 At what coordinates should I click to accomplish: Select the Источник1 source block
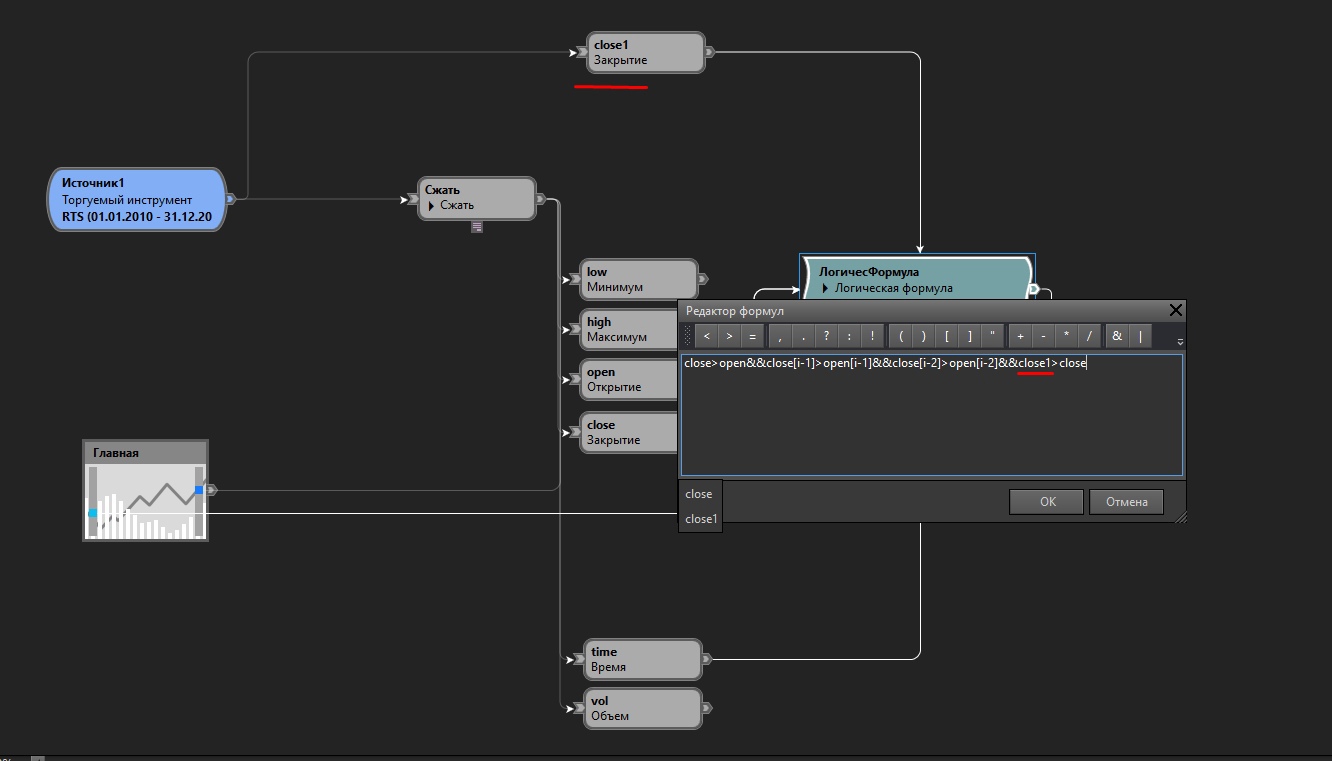(136, 199)
